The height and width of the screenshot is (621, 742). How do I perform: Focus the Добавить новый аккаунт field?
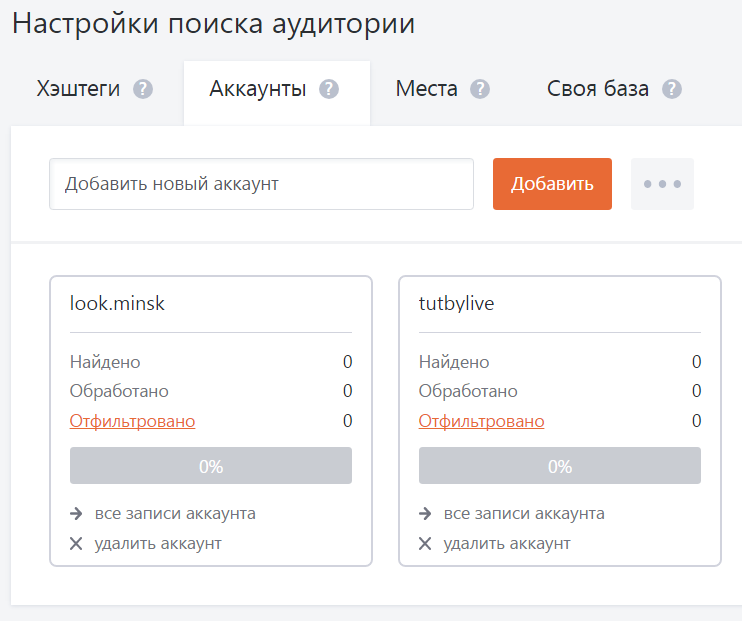[x=261, y=184]
